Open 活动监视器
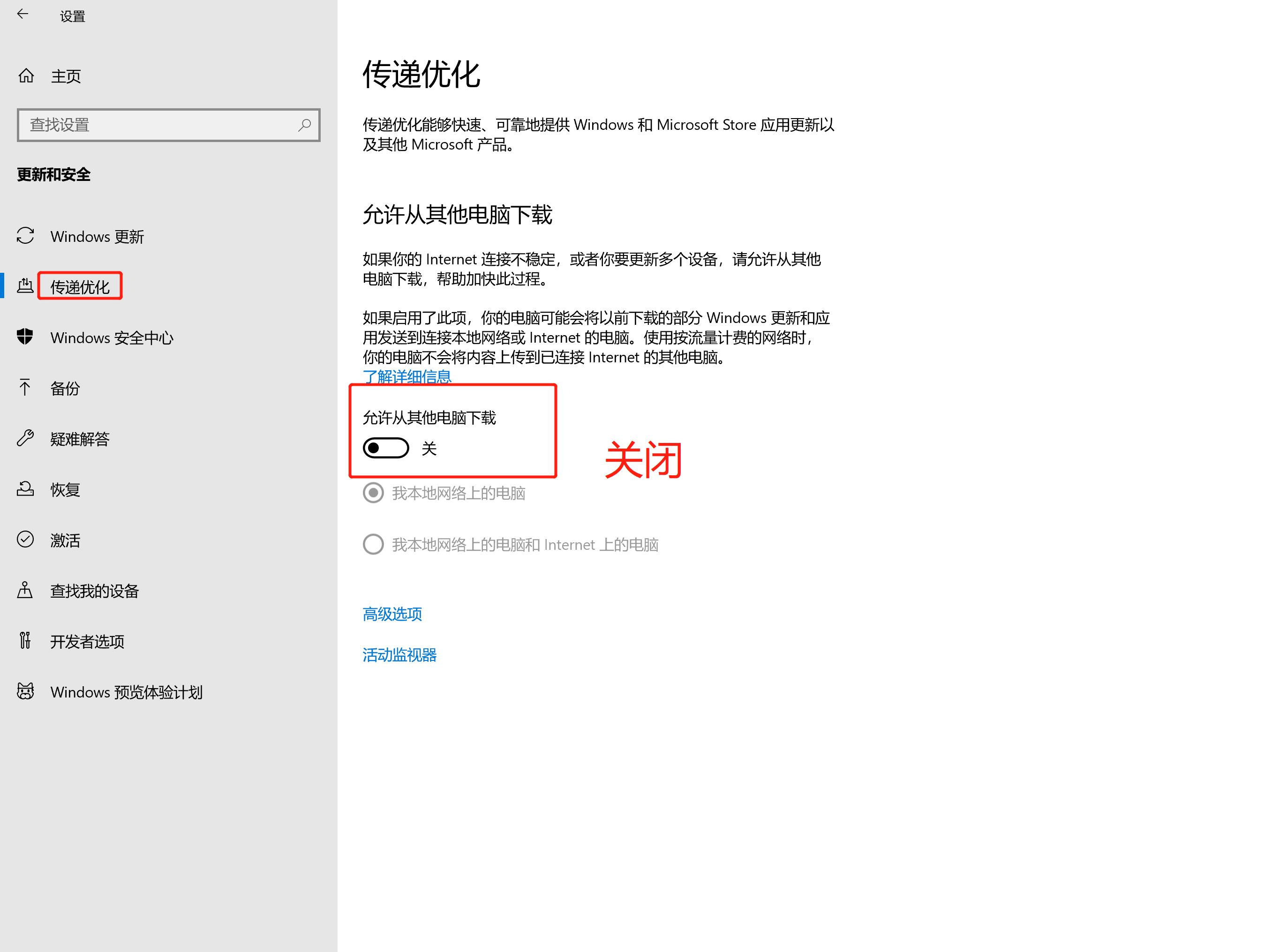 (x=399, y=655)
